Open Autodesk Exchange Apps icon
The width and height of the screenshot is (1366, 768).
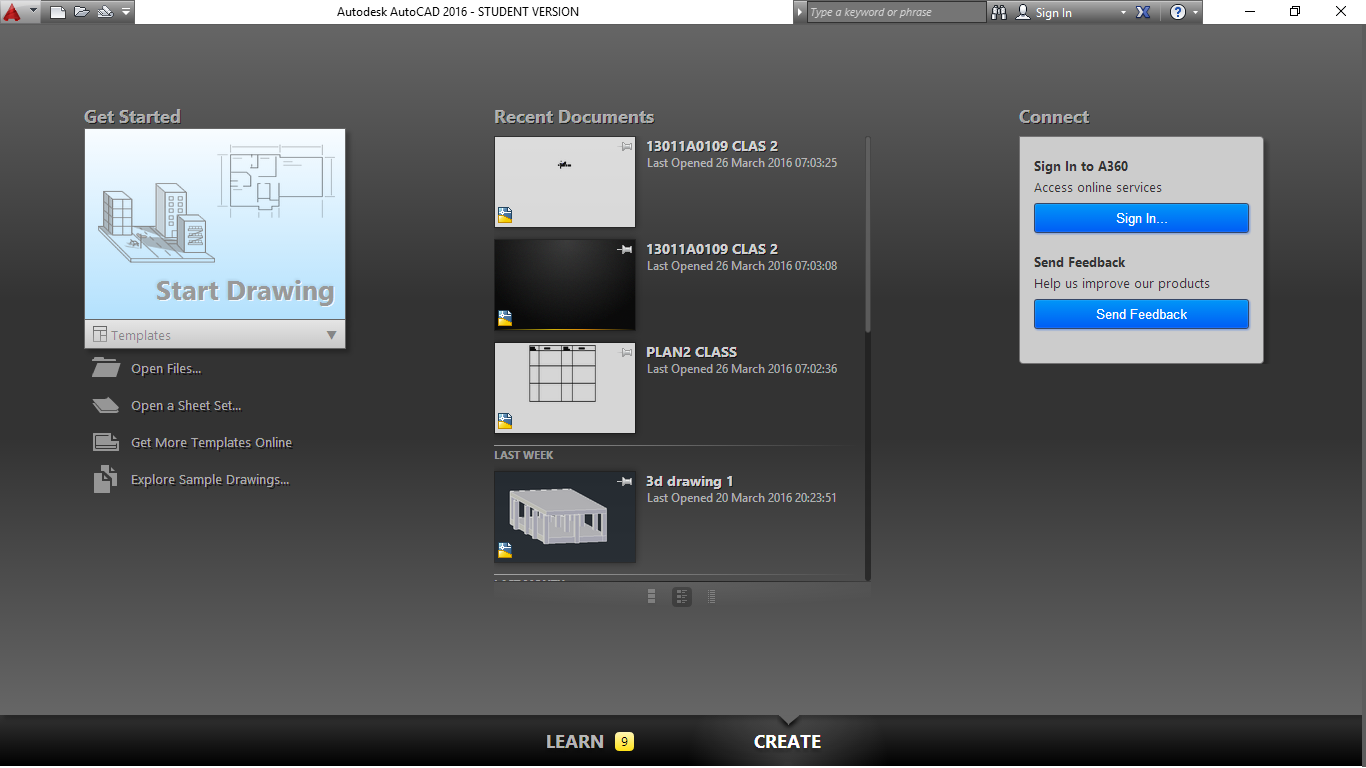click(1144, 12)
